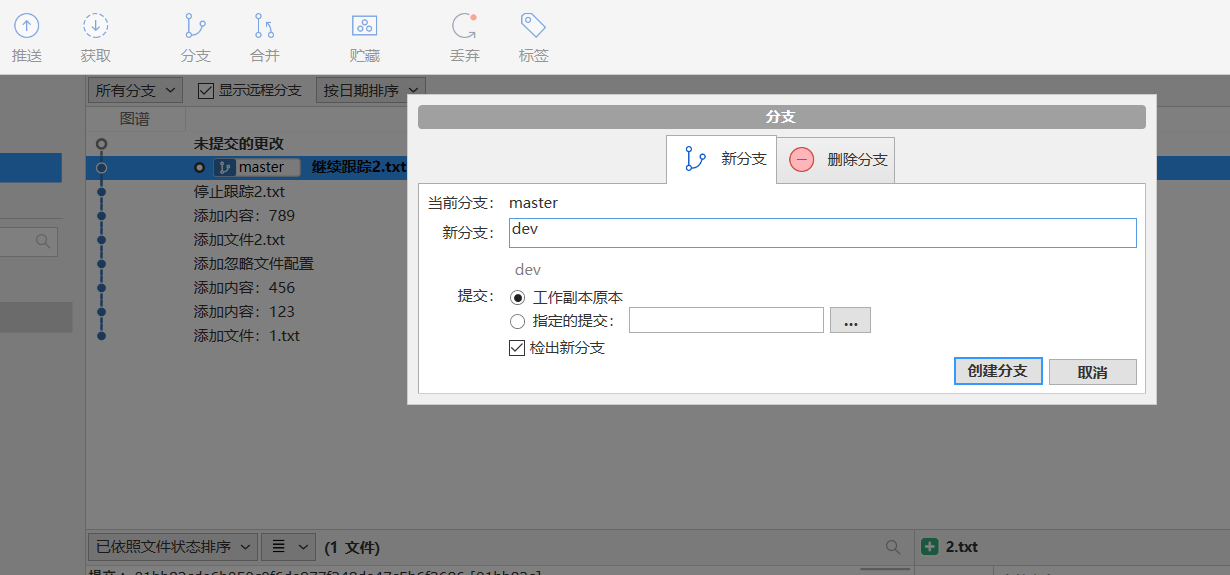Screen dimensions: 1230x575
Task: Select 指定的提交 radio option
Action: coord(517,321)
